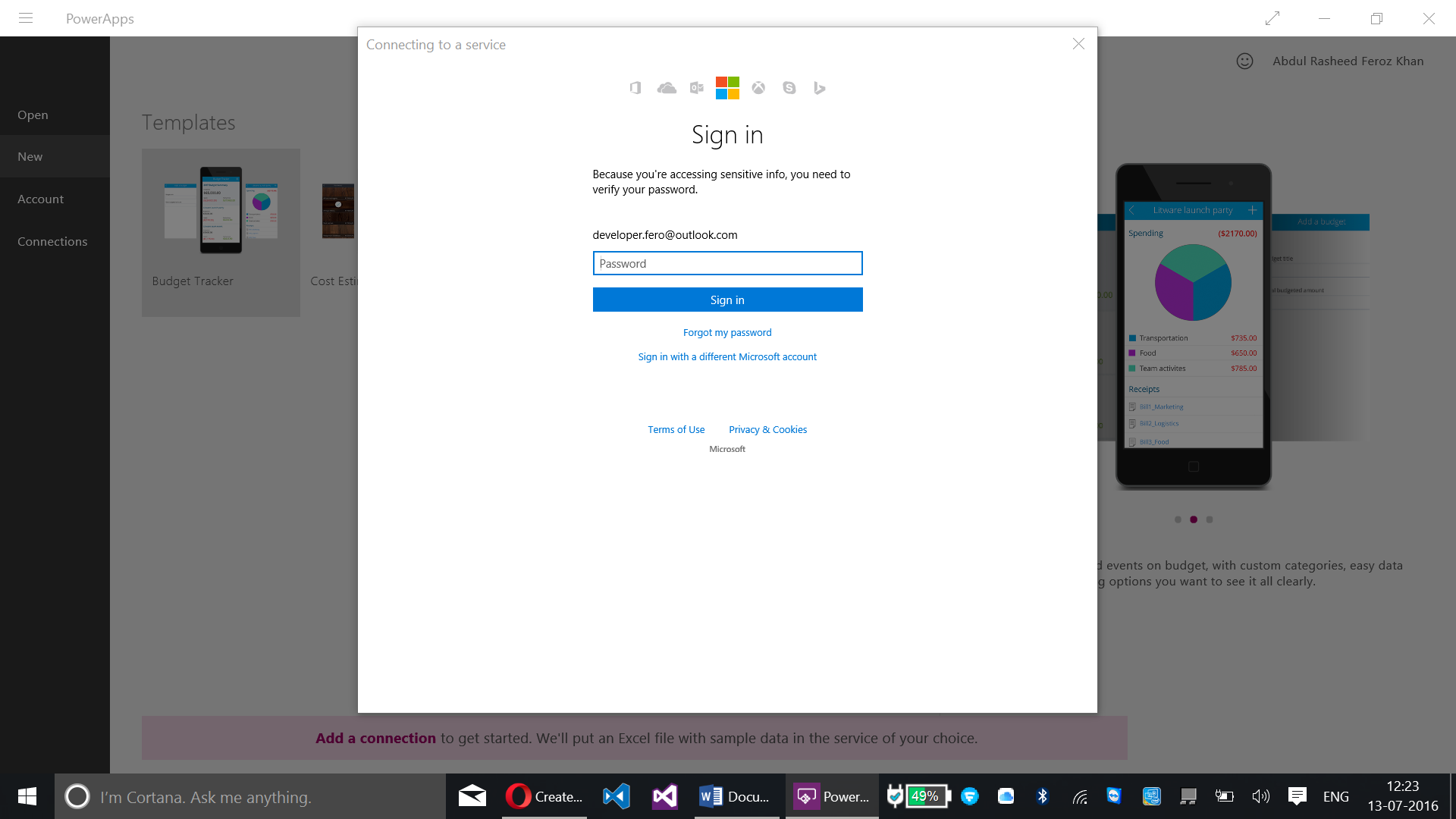Open the Mail app from taskbar

[x=472, y=796]
